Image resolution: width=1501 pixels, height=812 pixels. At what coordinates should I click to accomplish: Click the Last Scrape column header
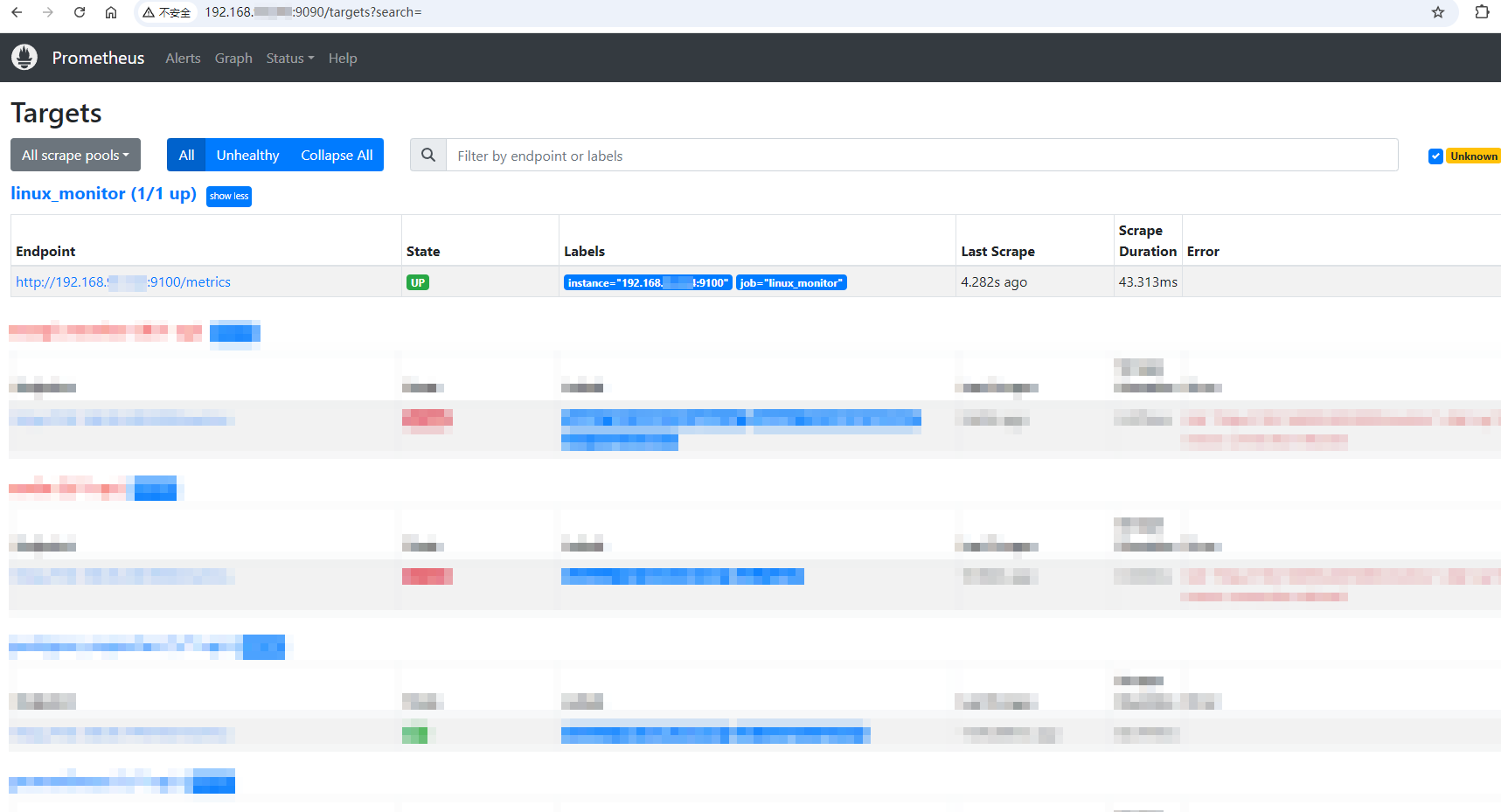[x=997, y=251]
